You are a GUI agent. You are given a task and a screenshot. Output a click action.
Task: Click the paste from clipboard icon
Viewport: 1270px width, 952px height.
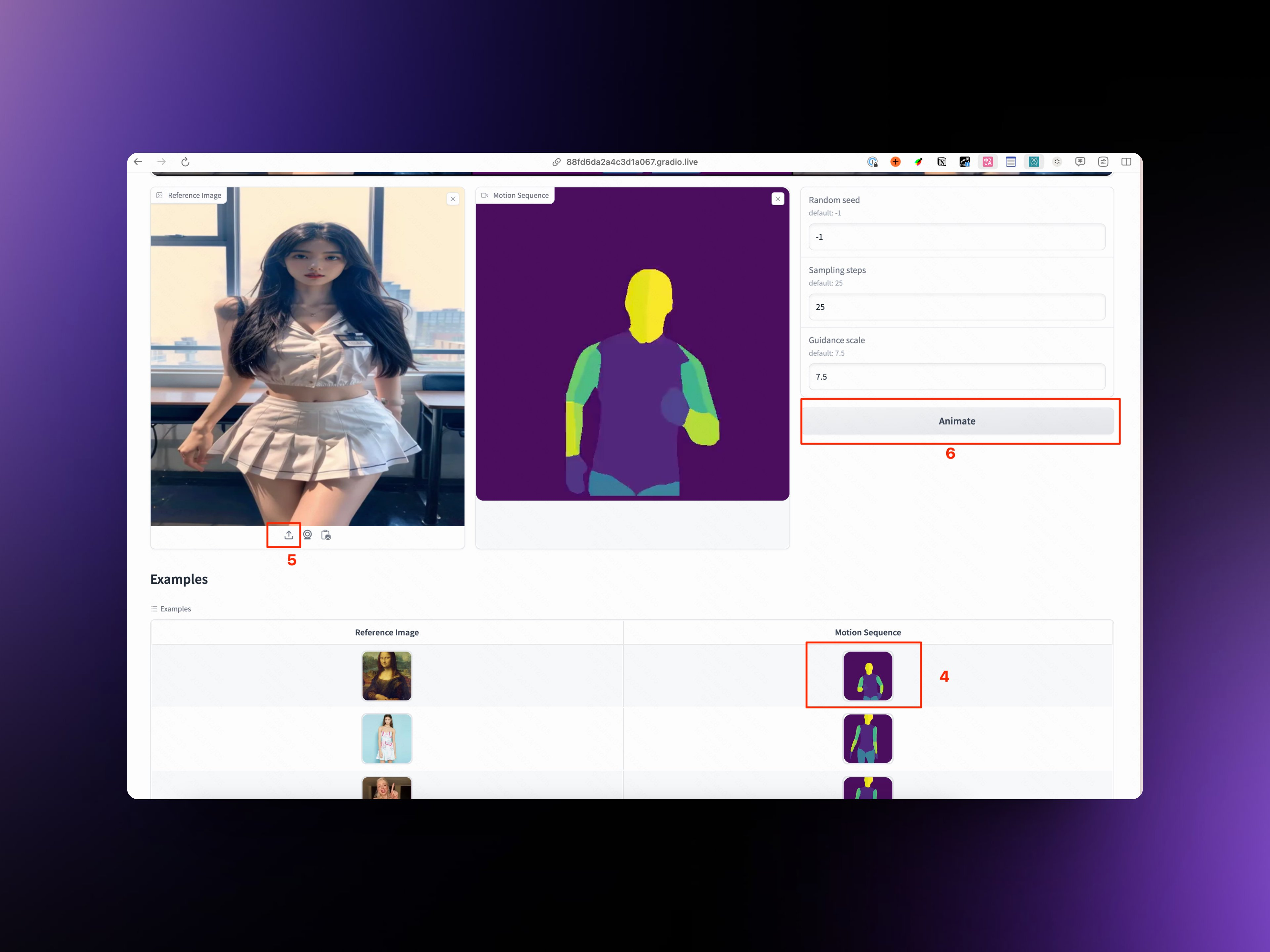coord(326,535)
